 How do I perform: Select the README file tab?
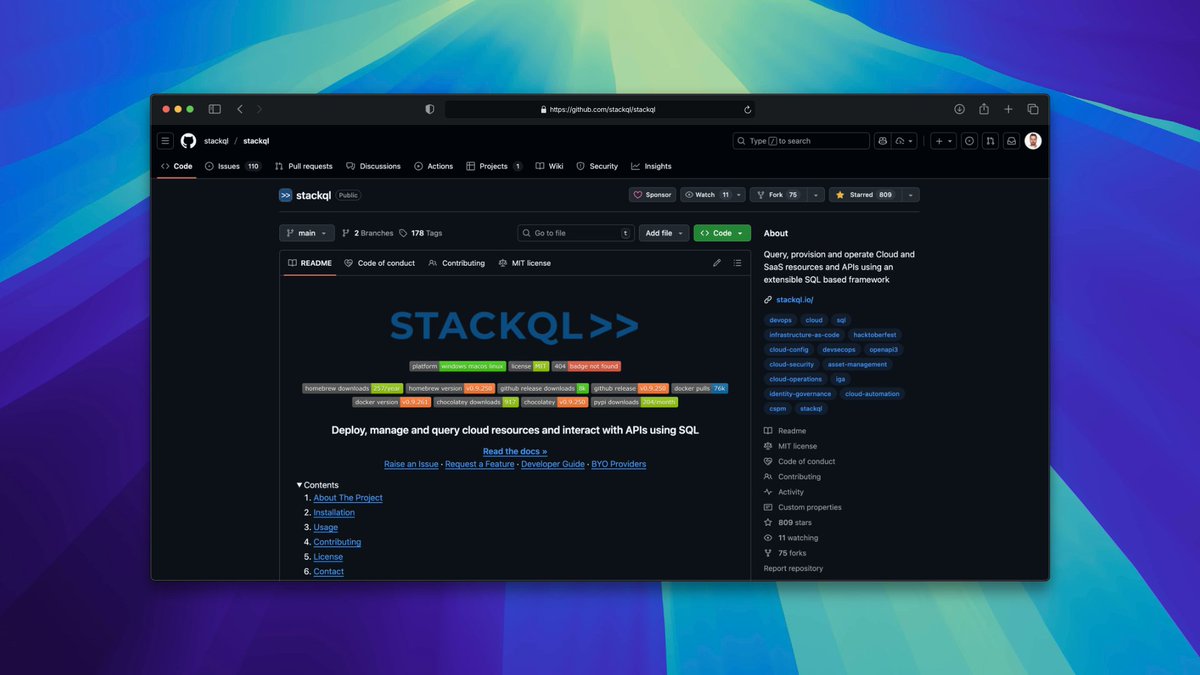point(309,263)
